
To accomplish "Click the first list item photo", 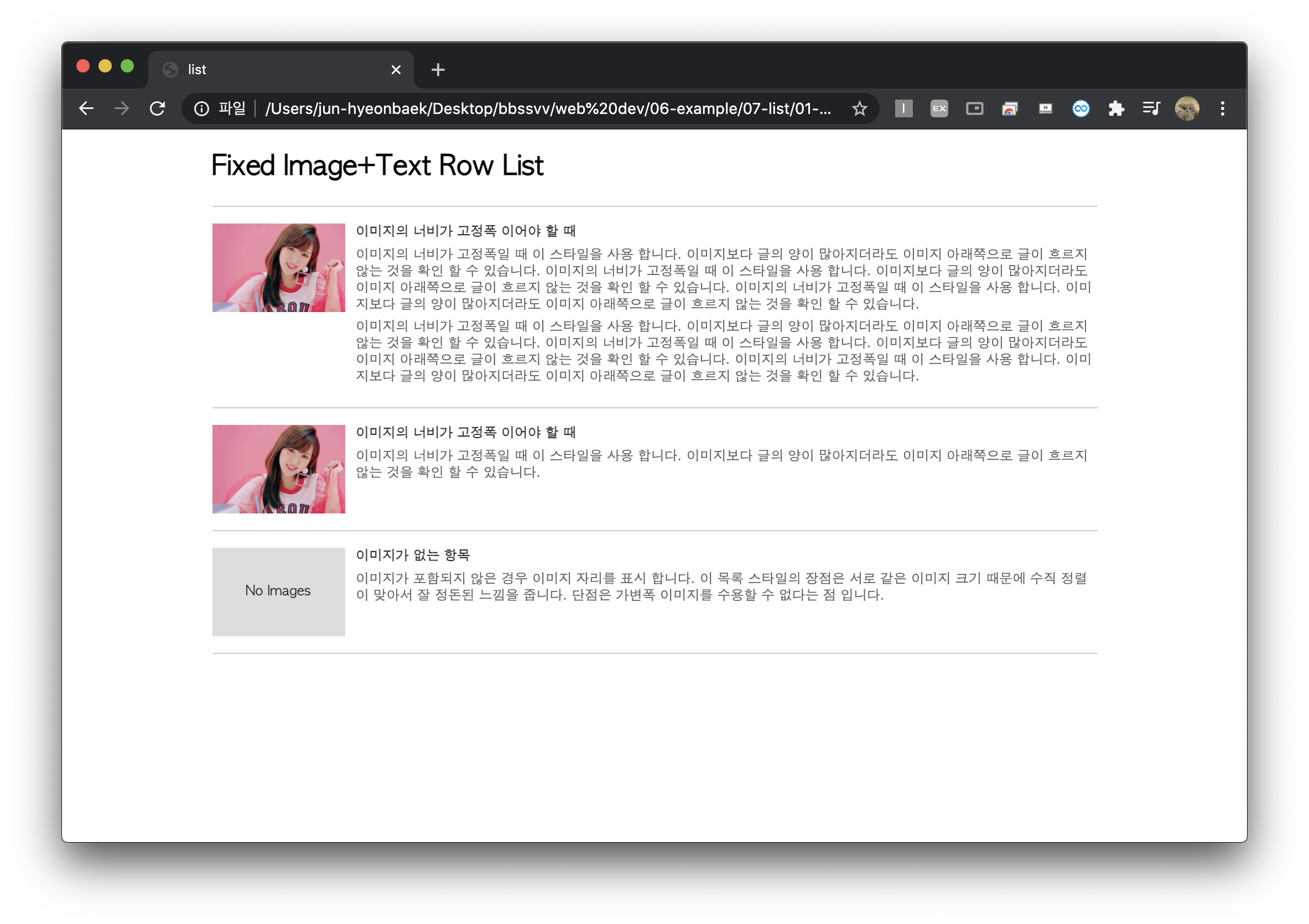I will (x=278, y=267).
